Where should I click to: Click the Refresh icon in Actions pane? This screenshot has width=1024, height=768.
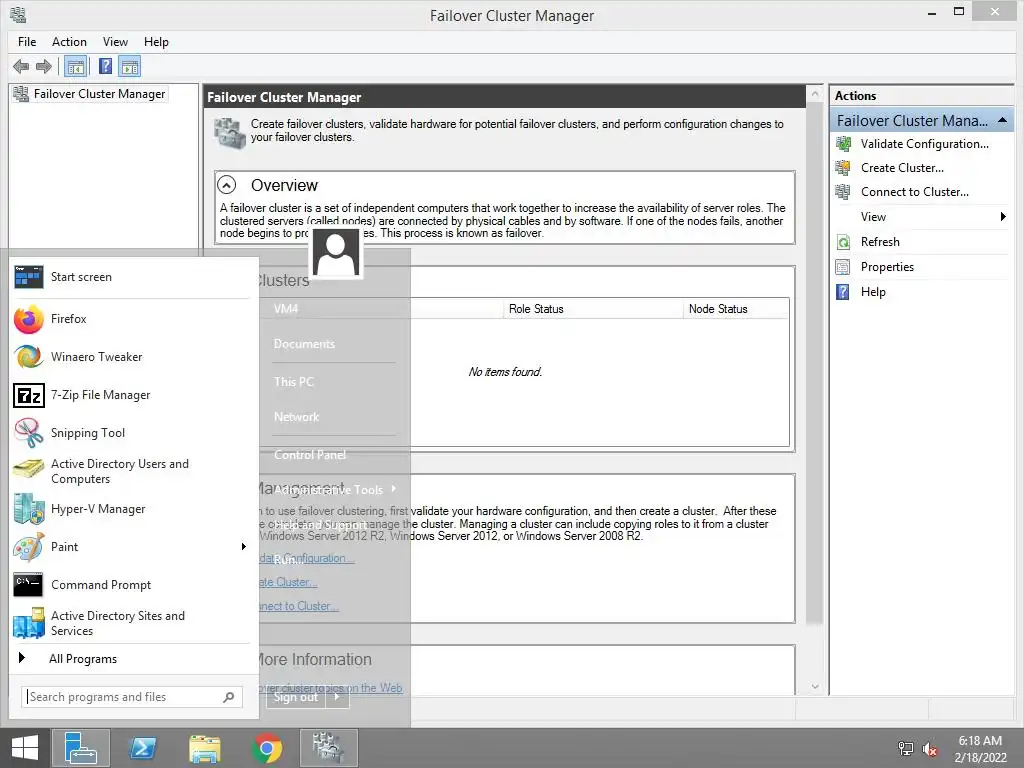[x=843, y=242]
